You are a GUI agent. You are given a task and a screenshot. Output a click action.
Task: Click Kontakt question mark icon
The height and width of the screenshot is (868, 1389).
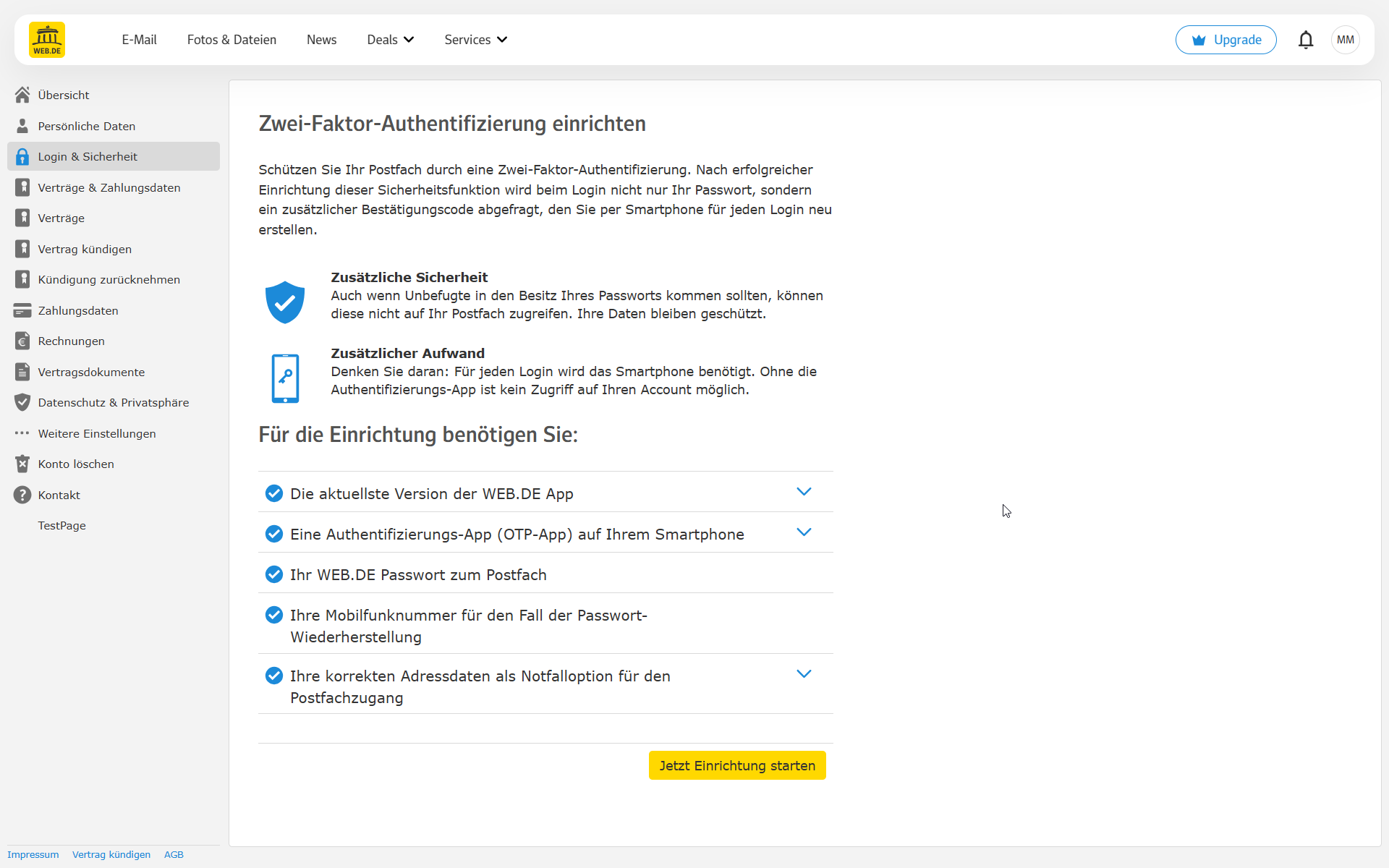[22, 495]
